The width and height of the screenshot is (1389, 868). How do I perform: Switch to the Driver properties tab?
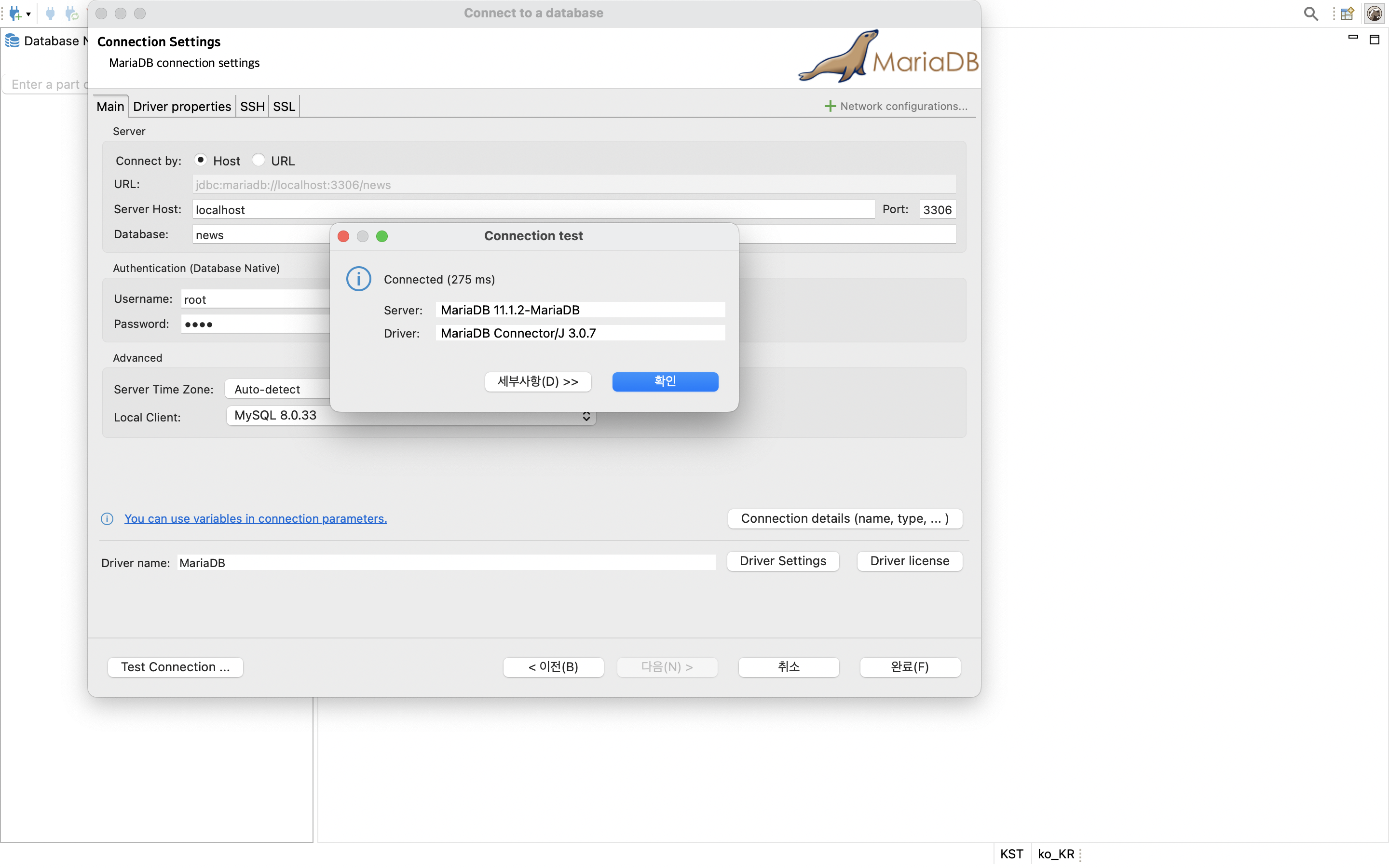pos(182,106)
